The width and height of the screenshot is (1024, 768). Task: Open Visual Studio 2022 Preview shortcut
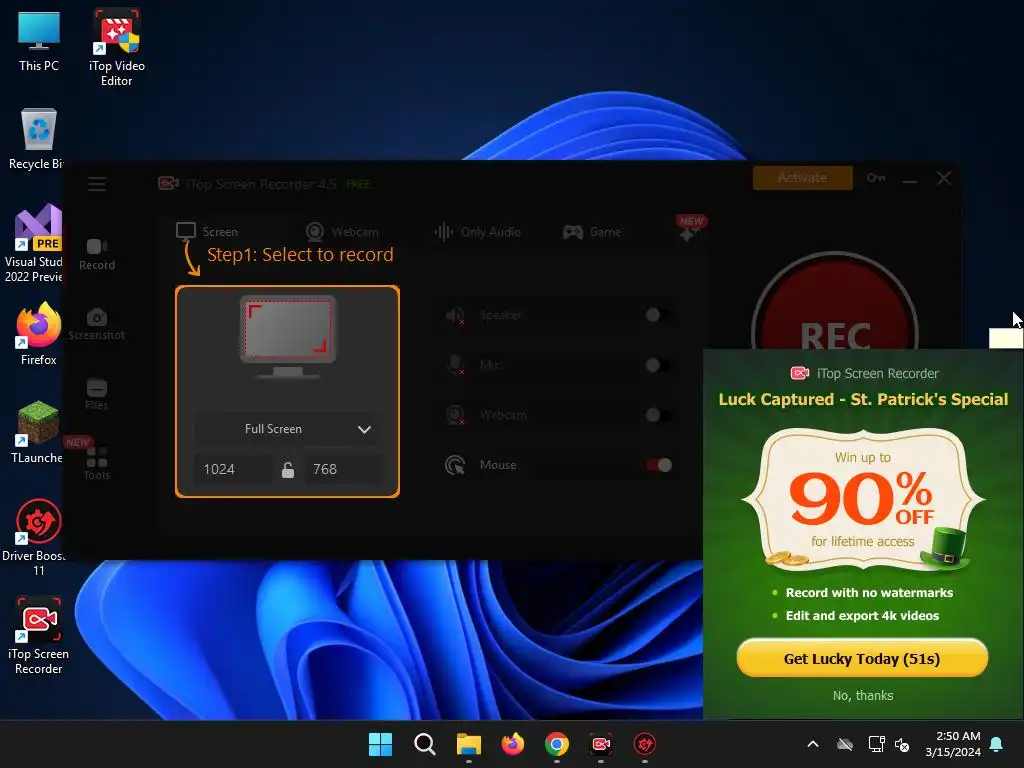(x=34, y=244)
